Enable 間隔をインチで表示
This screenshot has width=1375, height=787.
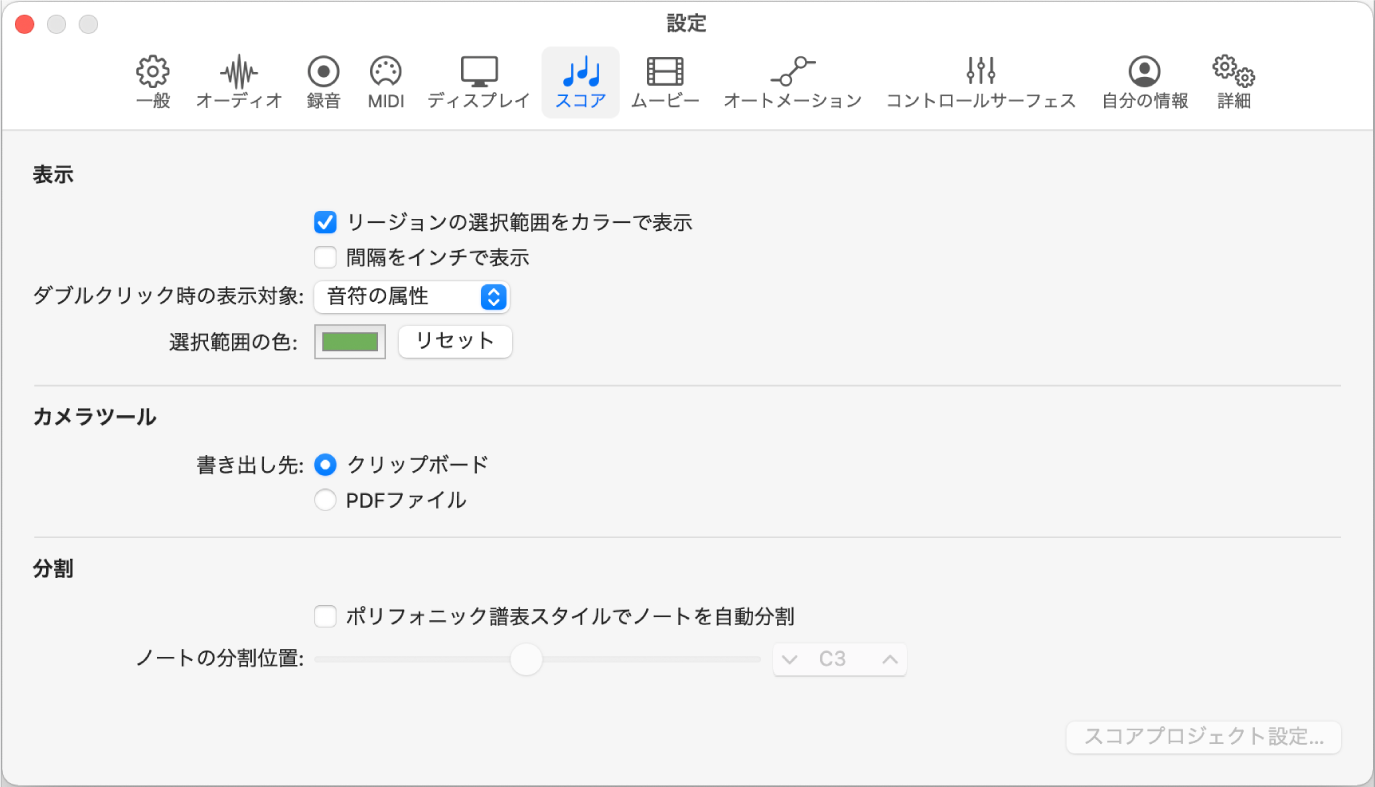pos(325,257)
